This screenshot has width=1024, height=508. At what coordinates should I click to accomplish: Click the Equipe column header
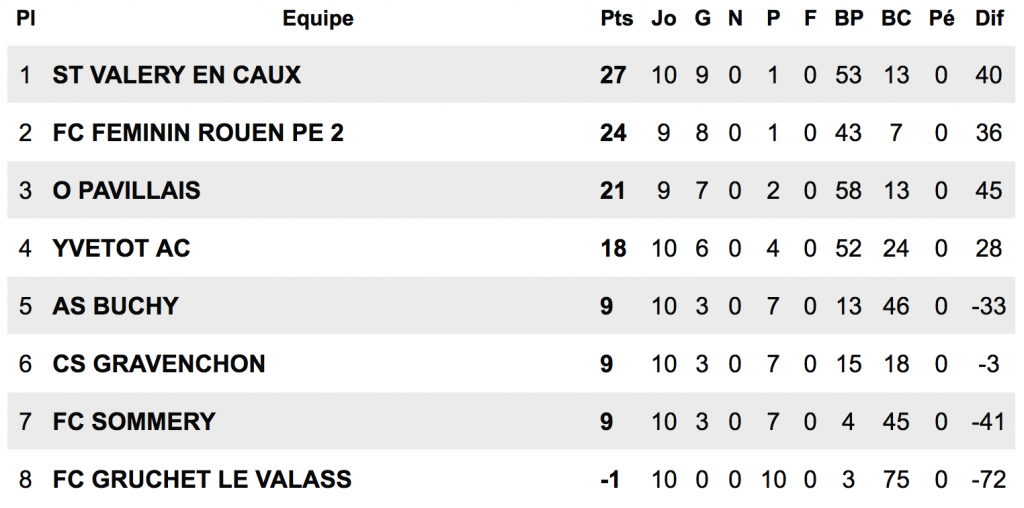click(x=318, y=19)
